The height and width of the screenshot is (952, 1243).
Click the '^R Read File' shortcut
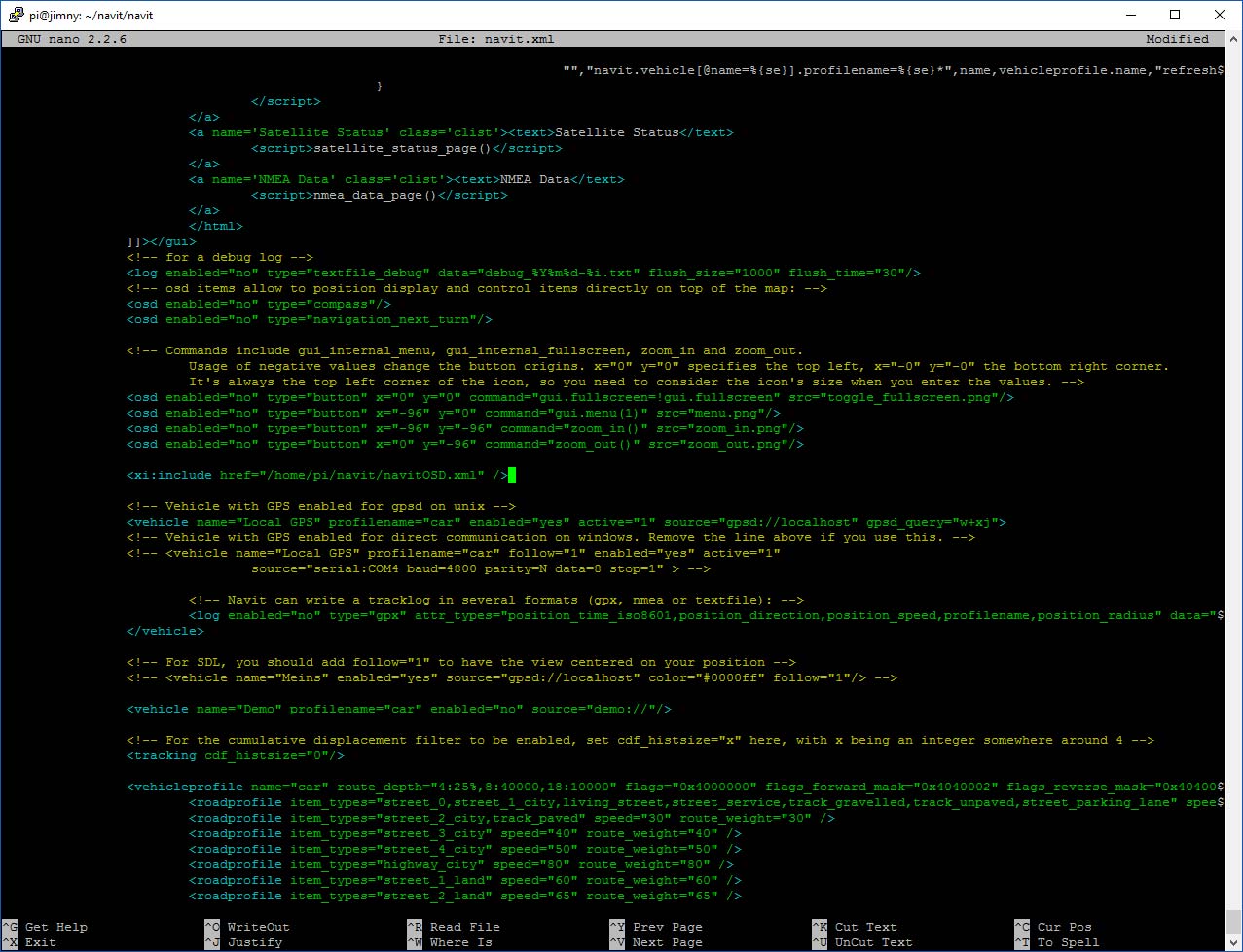[x=454, y=927]
